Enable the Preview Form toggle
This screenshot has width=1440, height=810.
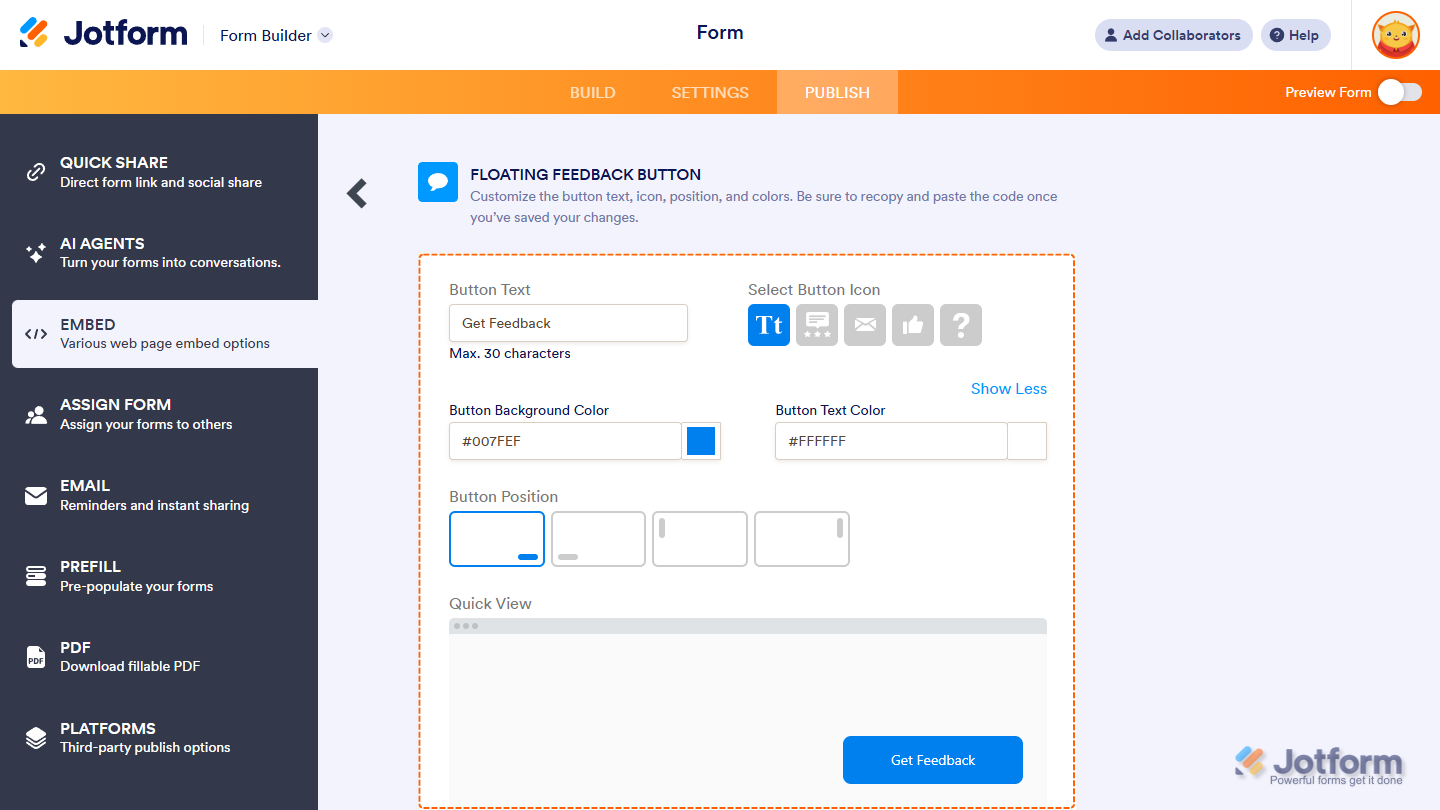tap(1400, 91)
